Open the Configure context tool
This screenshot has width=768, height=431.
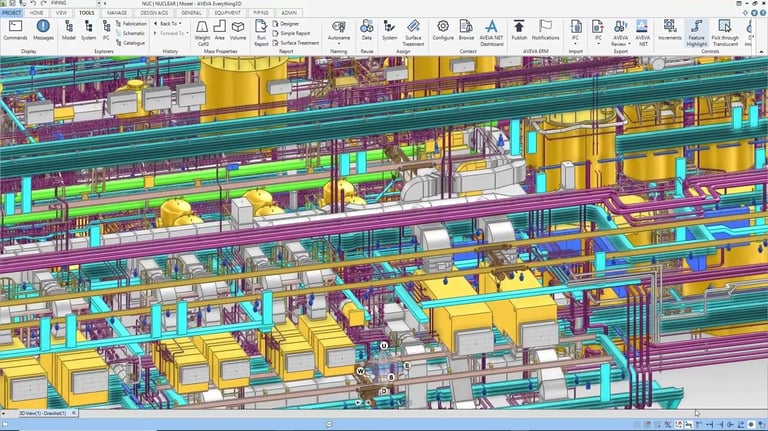[x=443, y=30]
